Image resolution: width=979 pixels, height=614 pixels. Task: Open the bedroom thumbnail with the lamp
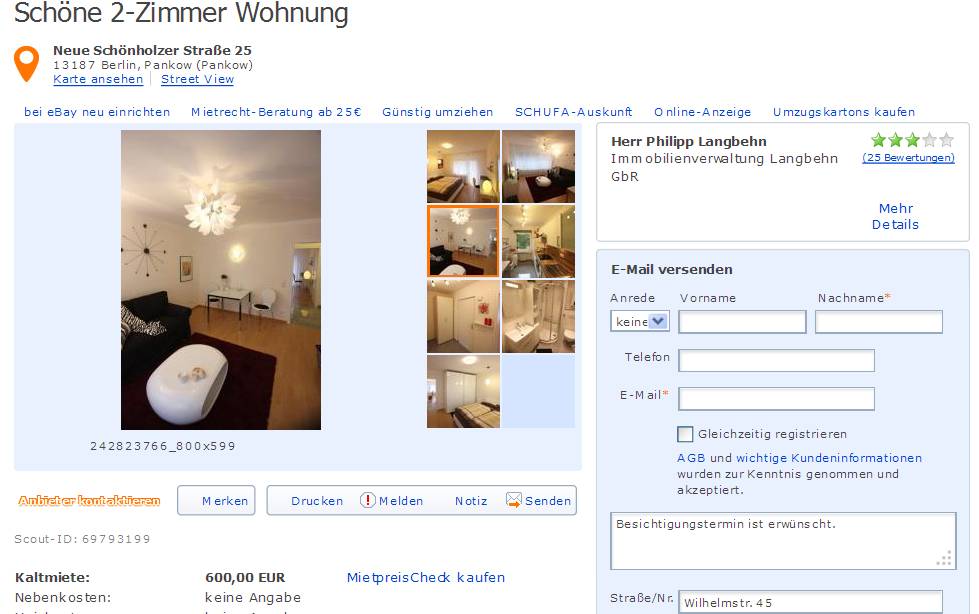point(463,166)
